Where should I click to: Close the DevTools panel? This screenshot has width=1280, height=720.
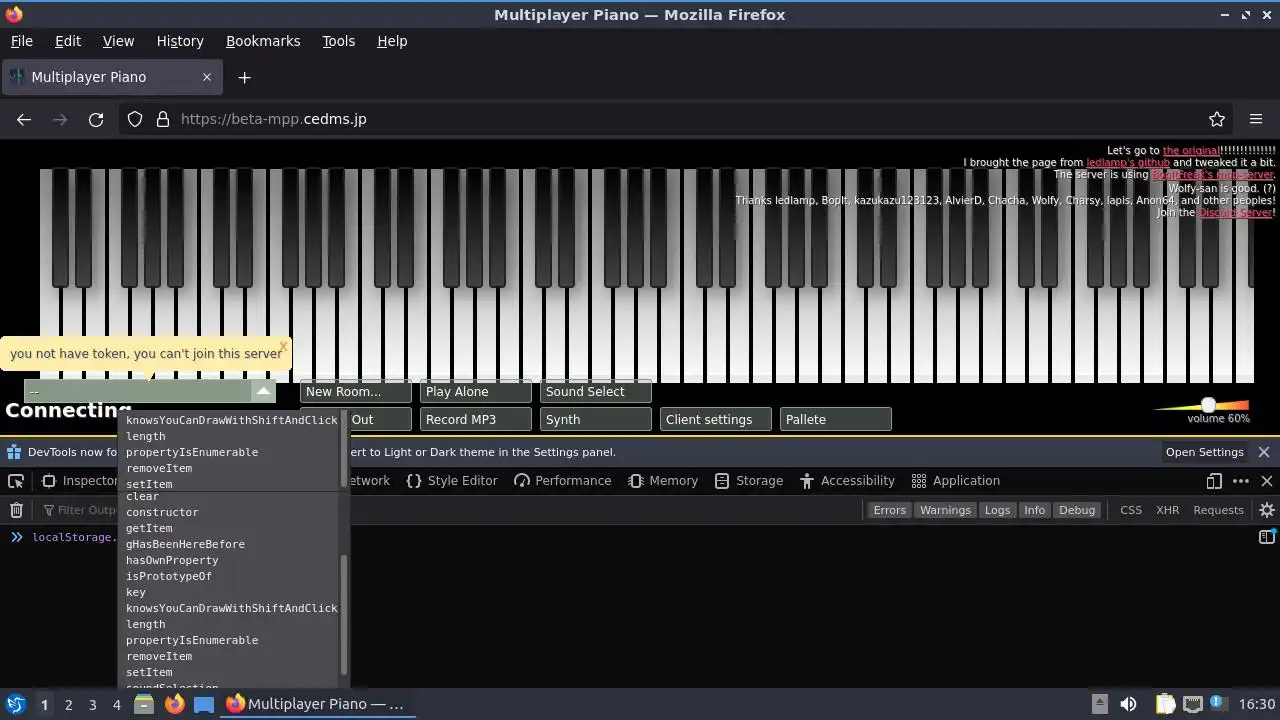pyautogui.click(x=1266, y=481)
